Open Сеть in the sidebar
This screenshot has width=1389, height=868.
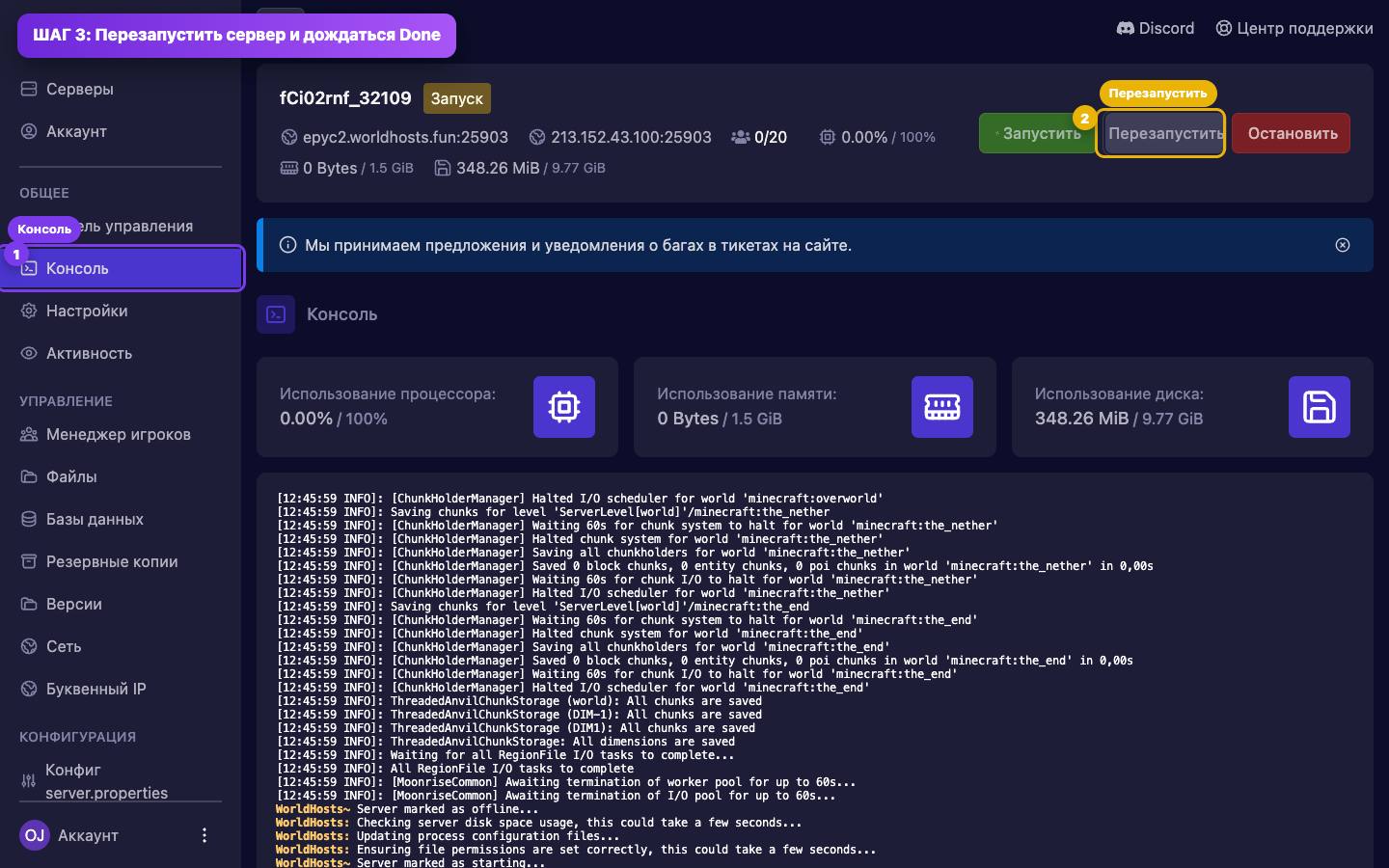tap(121, 646)
